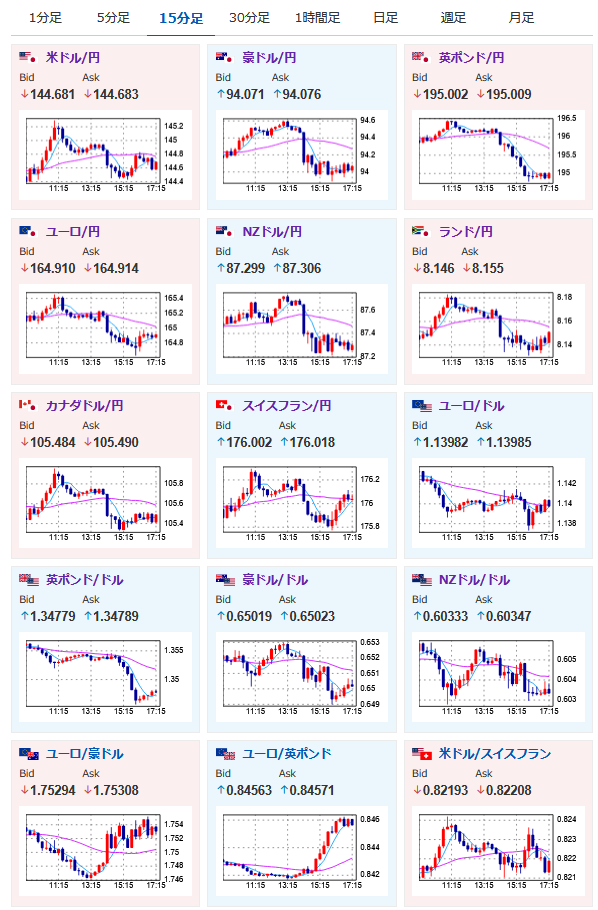Click the Swiss flag icon beside スイスフラン/円

tap(224, 405)
